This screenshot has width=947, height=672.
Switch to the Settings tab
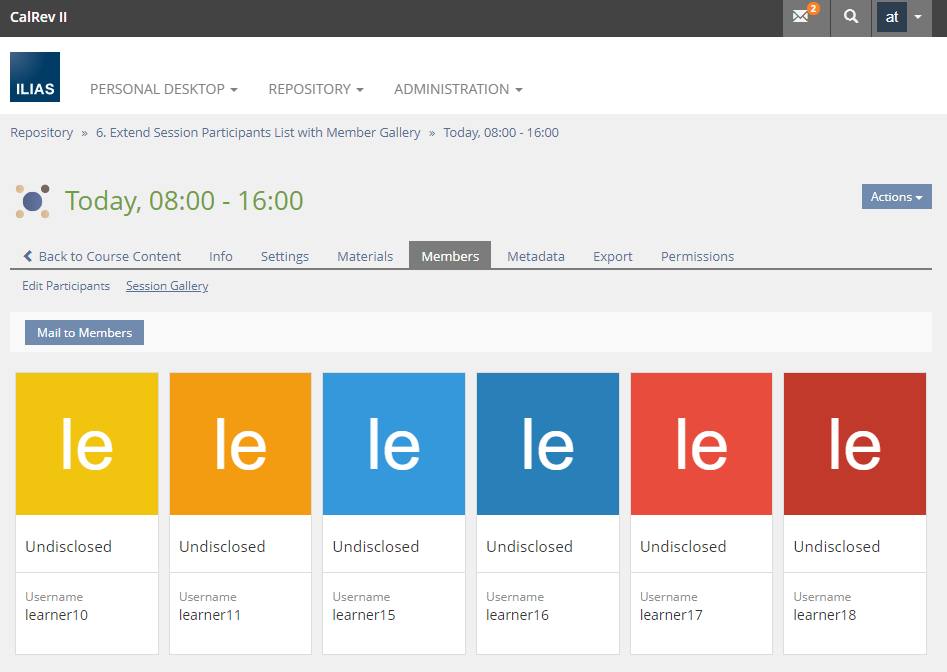pos(285,256)
